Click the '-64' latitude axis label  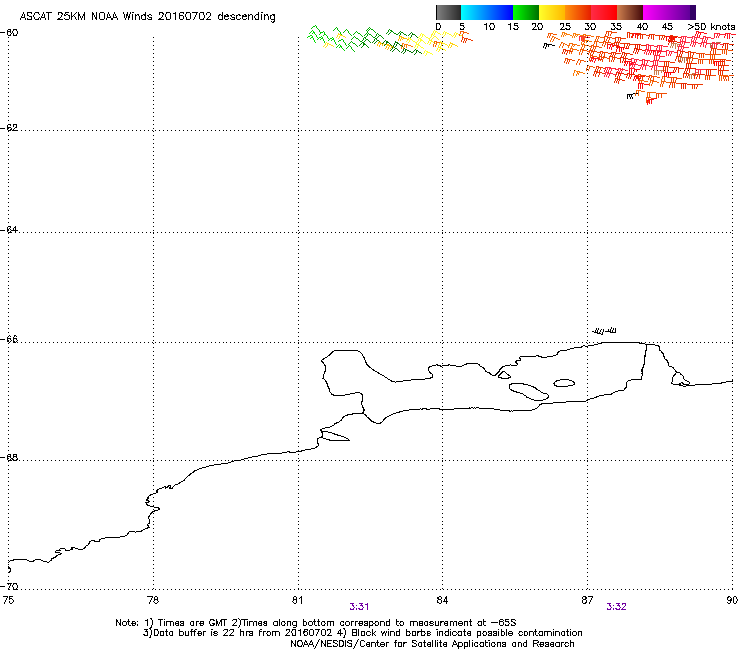(x=9, y=229)
